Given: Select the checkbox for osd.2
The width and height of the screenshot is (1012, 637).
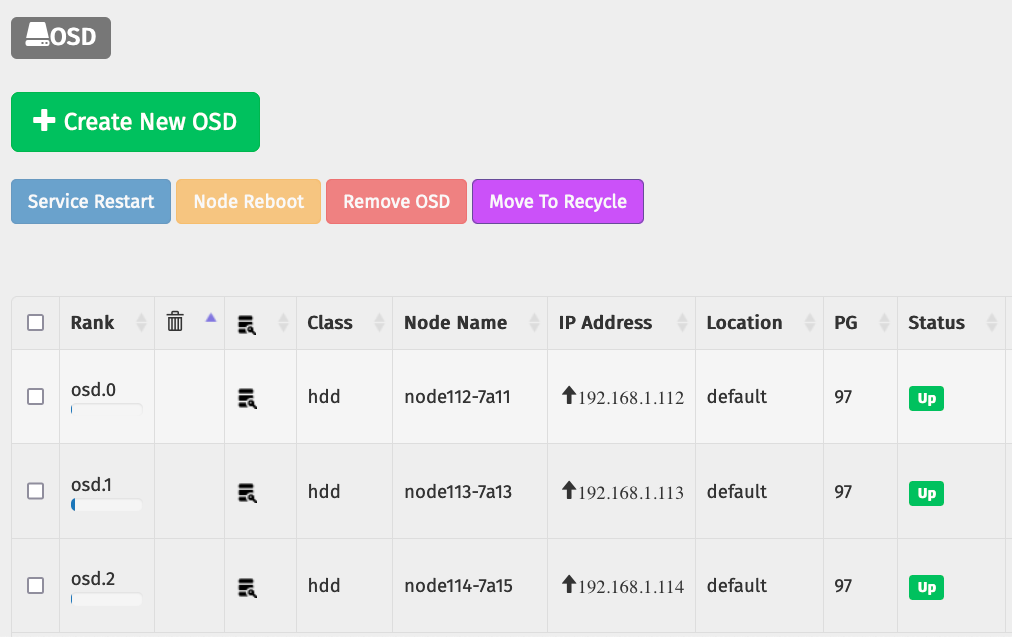Looking at the screenshot, I should [x=35, y=585].
